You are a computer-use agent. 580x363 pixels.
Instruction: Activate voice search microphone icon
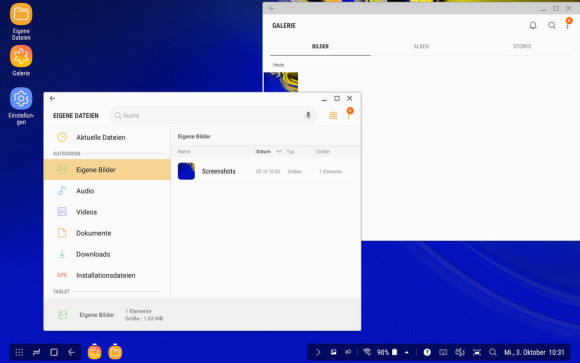[x=308, y=115]
